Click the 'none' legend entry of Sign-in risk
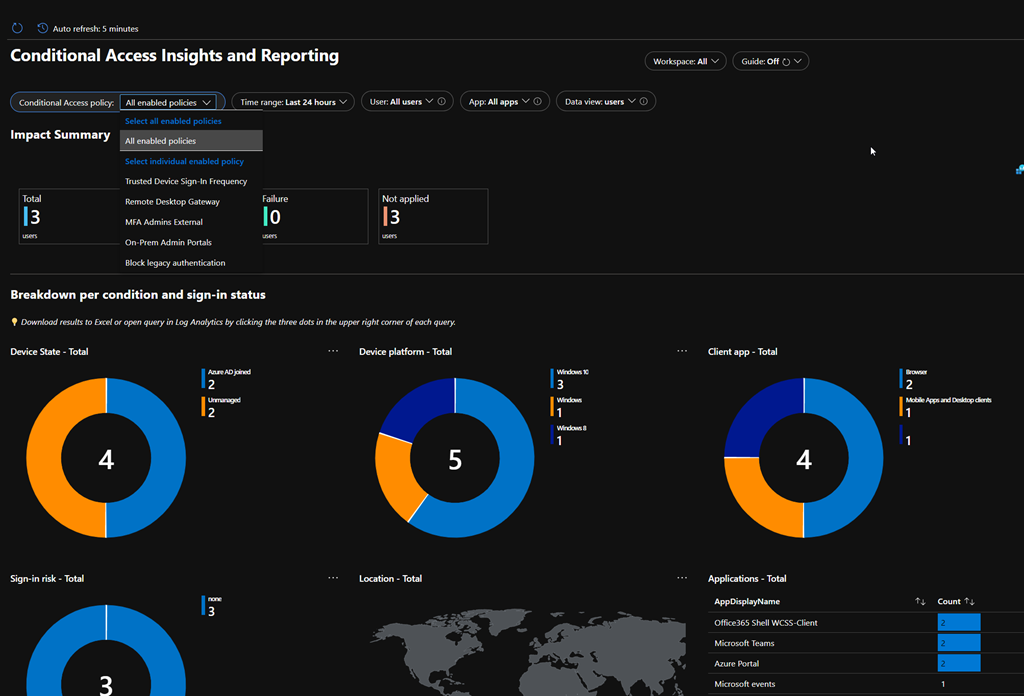Viewport: 1024px width, 696px height. [212, 606]
